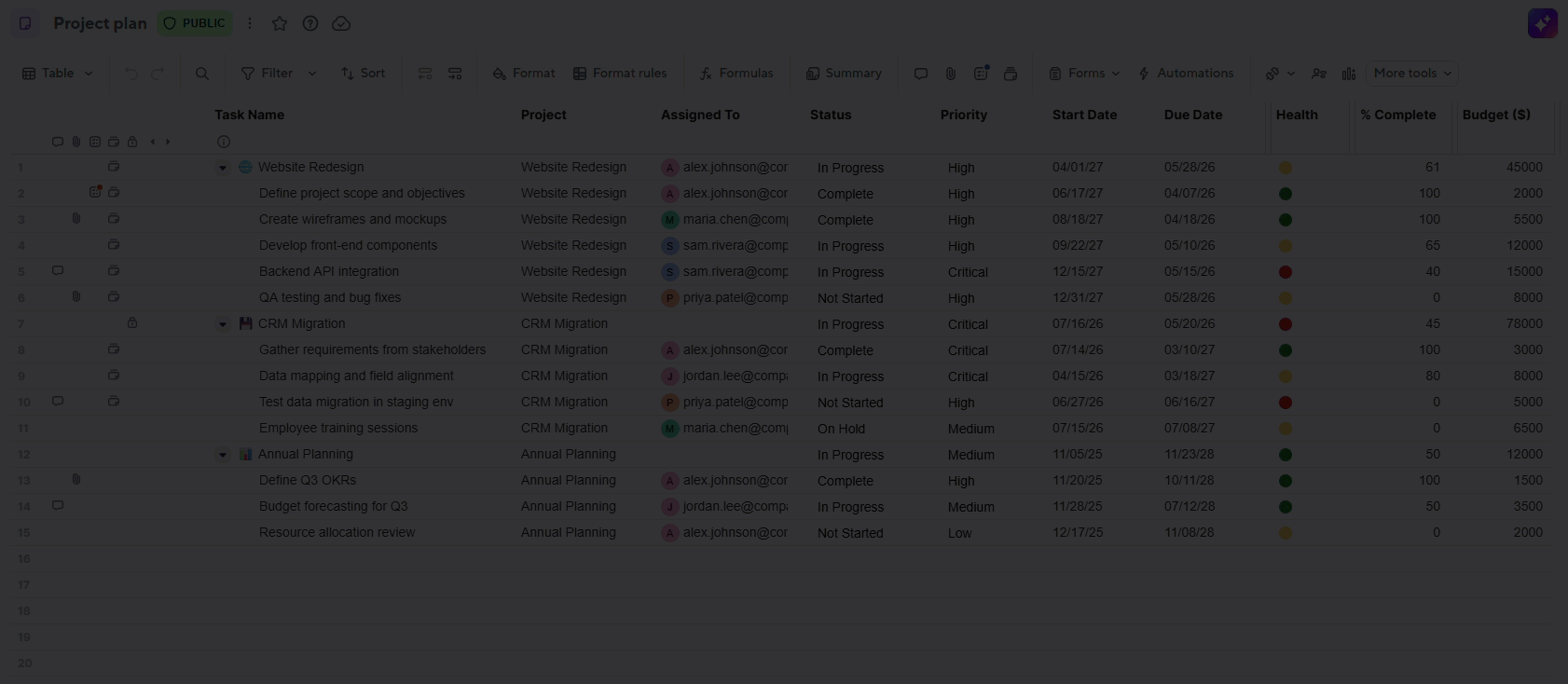Open attachments paperclip in toolbar

pyautogui.click(x=951, y=74)
